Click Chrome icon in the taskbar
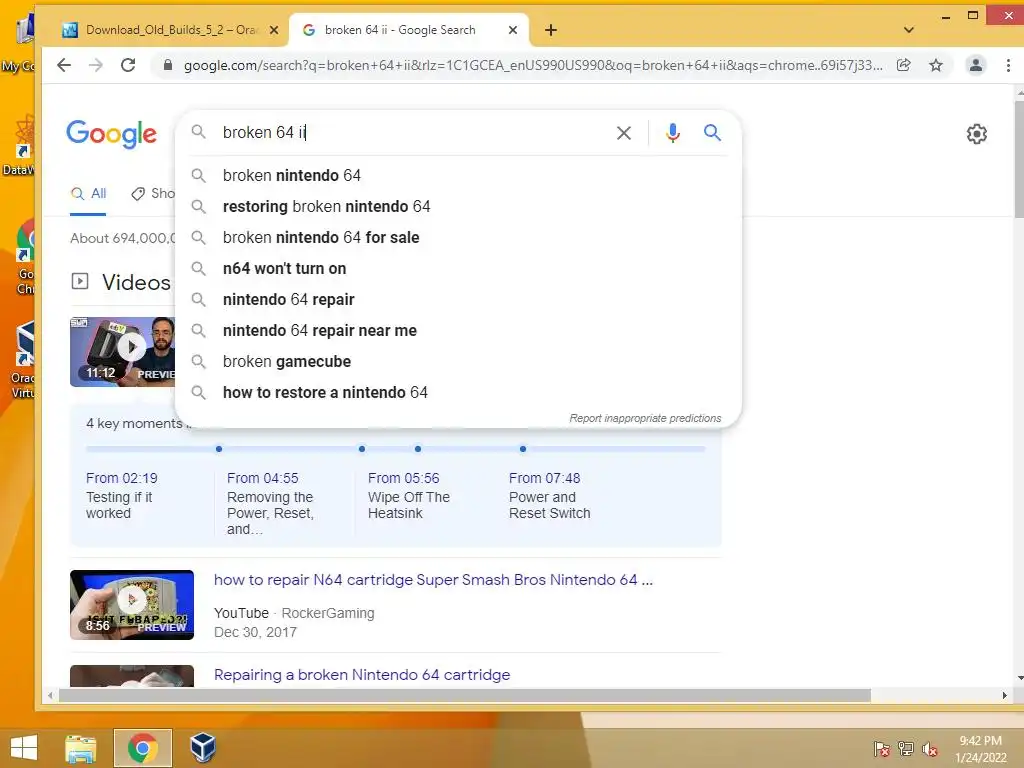 click(142, 748)
